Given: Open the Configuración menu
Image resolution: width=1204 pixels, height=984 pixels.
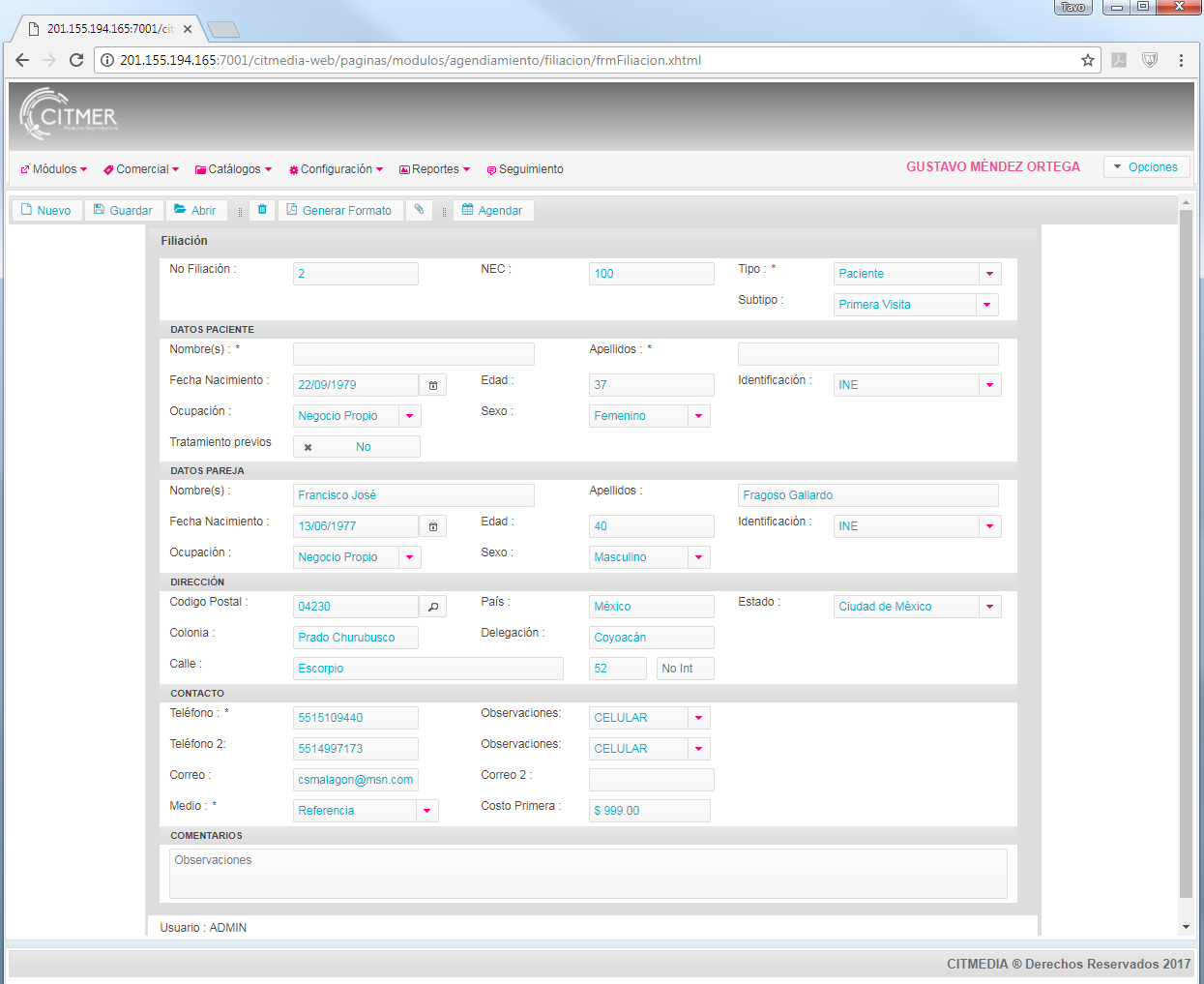Looking at the screenshot, I should pyautogui.click(x=336, y=169).
